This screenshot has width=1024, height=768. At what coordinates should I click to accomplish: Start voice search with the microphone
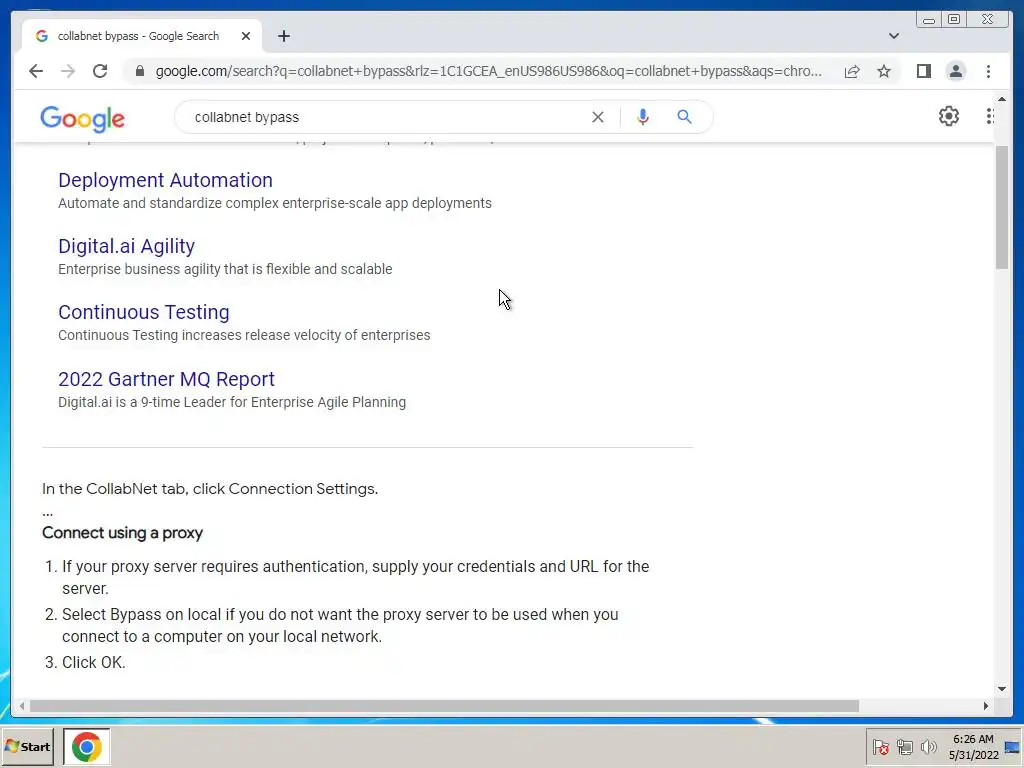(x=643, y=117)
